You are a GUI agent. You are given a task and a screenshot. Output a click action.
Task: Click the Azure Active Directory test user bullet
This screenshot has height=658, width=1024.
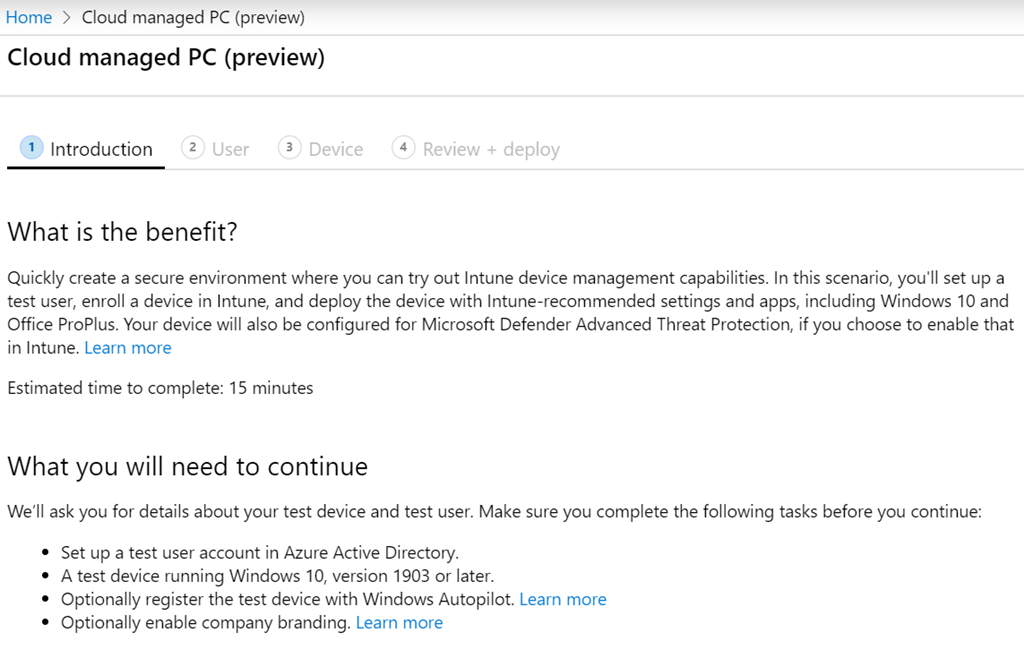tap(259, 552)
